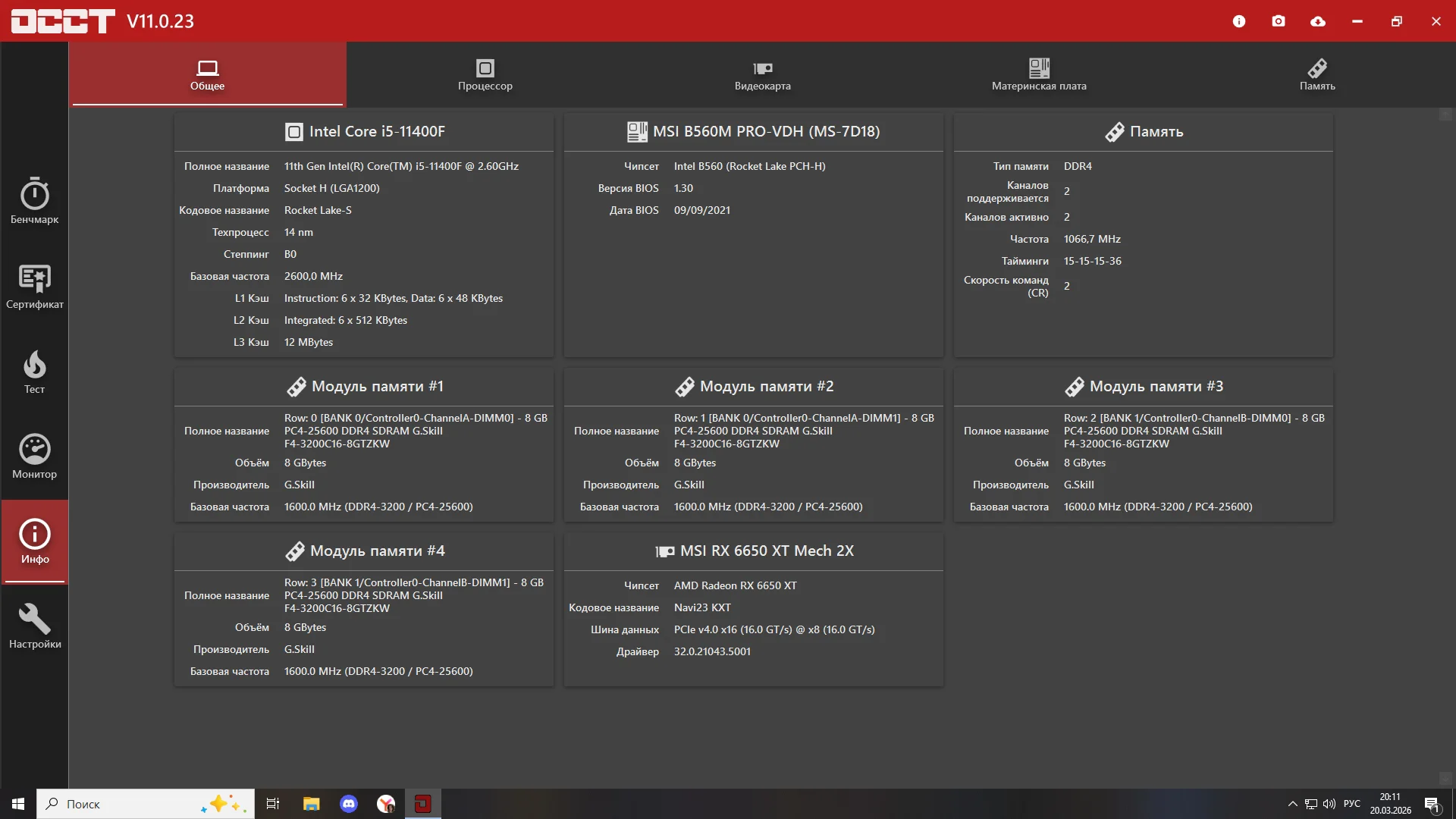Screen dimensions: 1456x819
Task: Click RAM icon beside Память card title
Action: point(1115,132)
